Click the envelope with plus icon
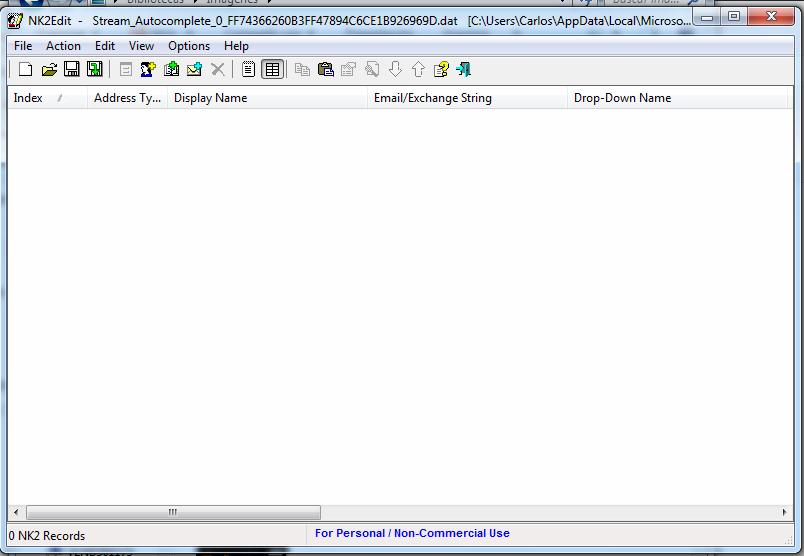 tap(194, 69)
